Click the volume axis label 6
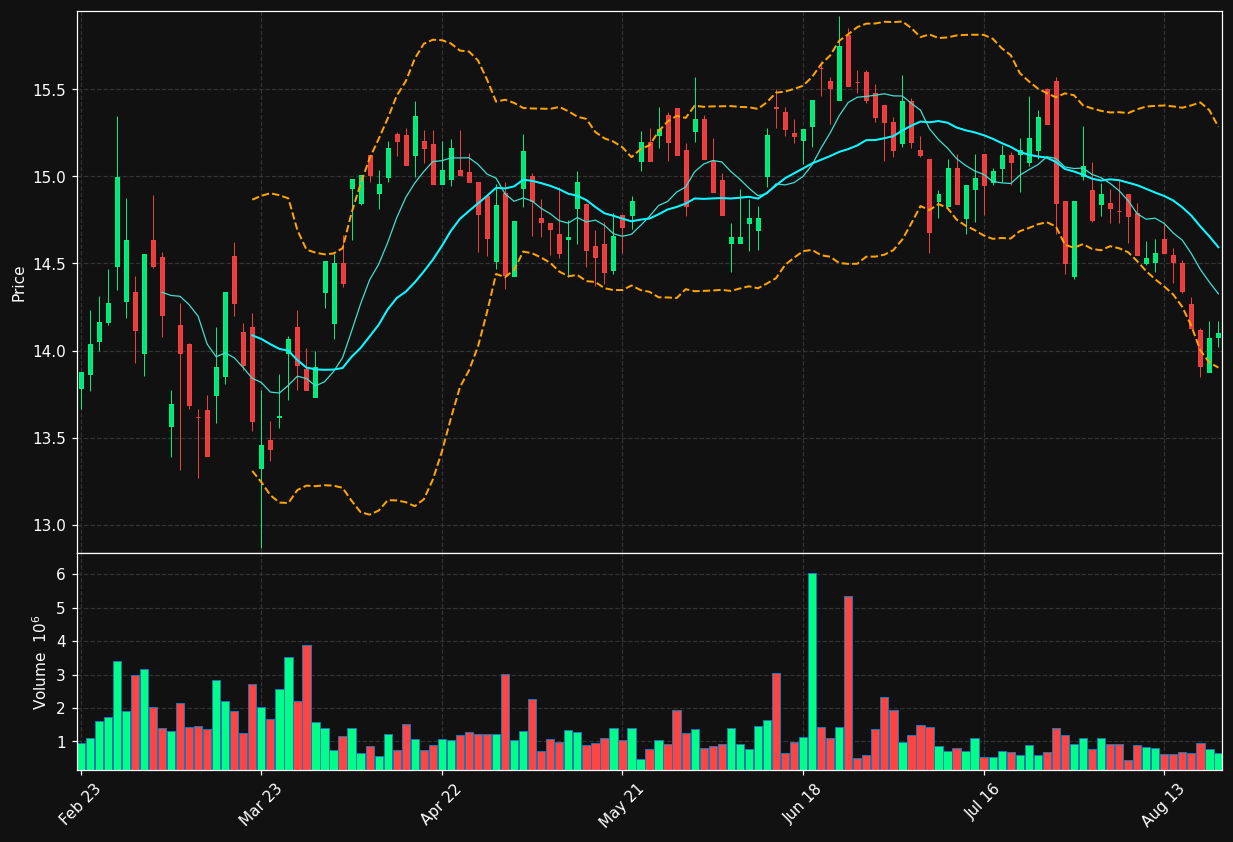Viewport: 1233px width, 842px height. (x=60, y=575)
